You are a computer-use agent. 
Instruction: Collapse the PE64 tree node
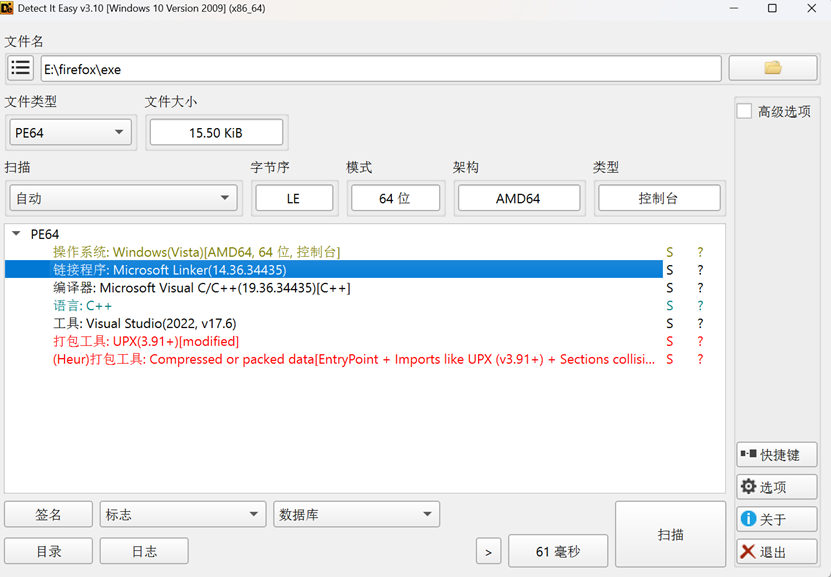tap(16, 234)
